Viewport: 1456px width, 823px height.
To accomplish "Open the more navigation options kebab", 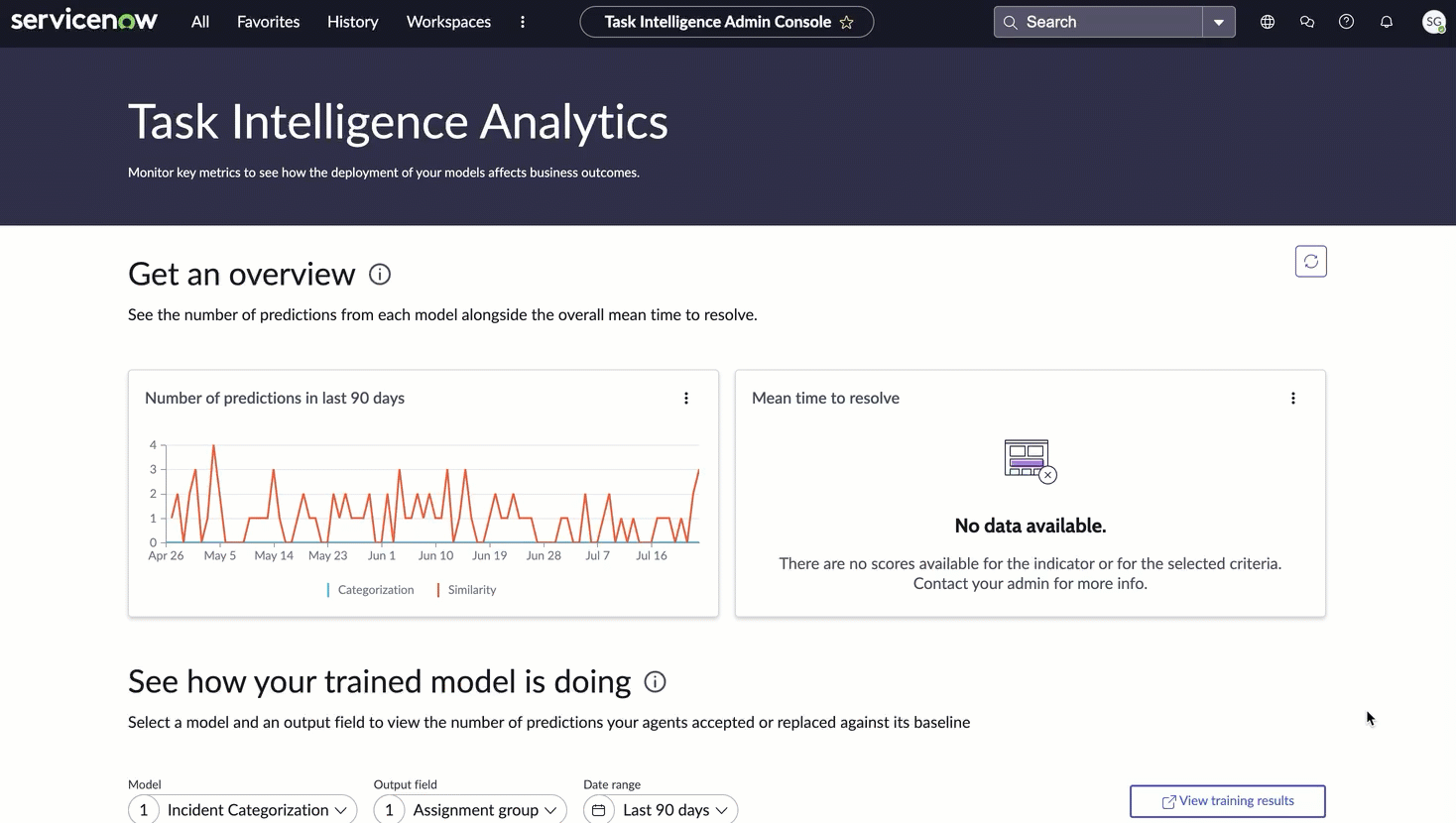I will [x=523, y=22].
